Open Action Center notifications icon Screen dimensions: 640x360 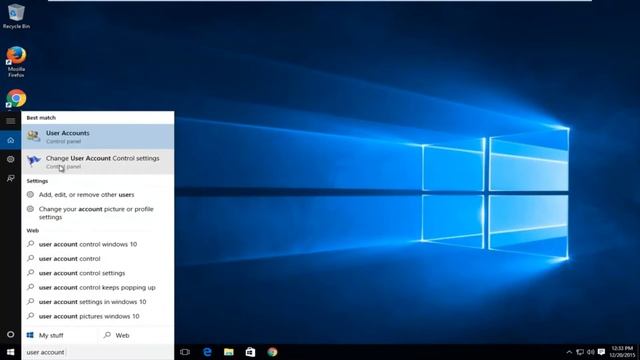tap(601, 352)
